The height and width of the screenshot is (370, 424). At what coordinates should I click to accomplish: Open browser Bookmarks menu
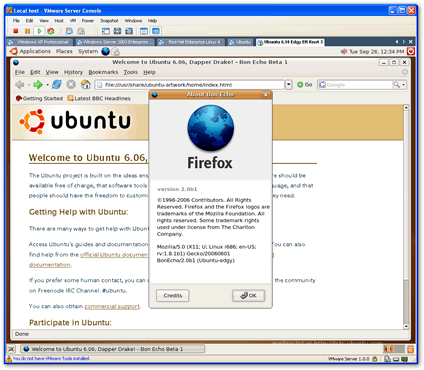click(103, 72)
